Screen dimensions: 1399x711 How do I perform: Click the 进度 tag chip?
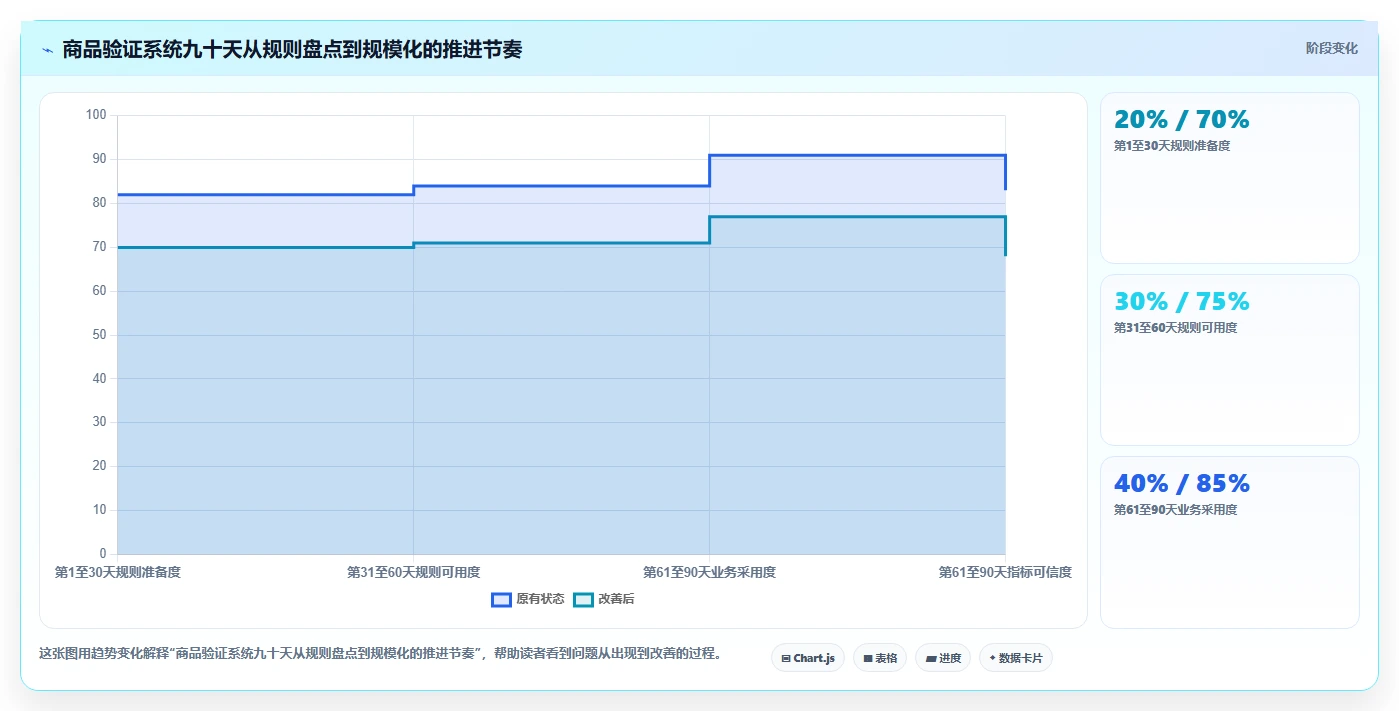943,658
